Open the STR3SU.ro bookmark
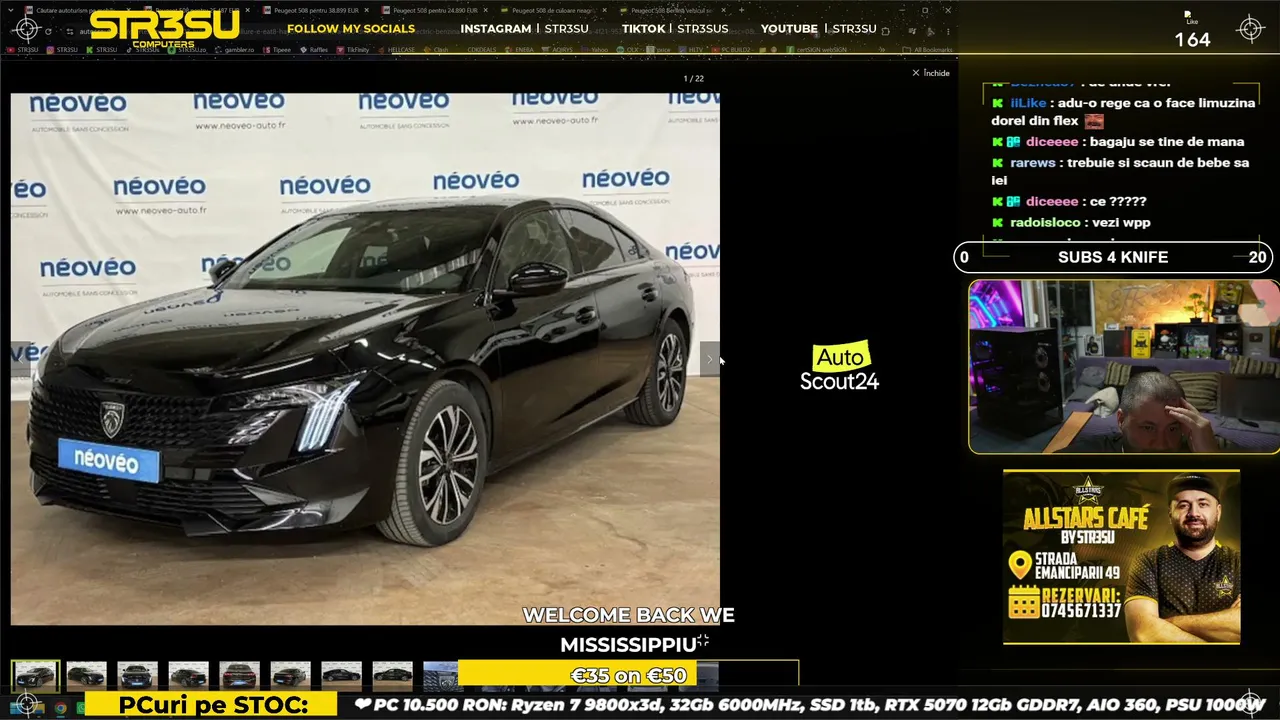This screenshot has height=720, width=1280. point(187,49)
